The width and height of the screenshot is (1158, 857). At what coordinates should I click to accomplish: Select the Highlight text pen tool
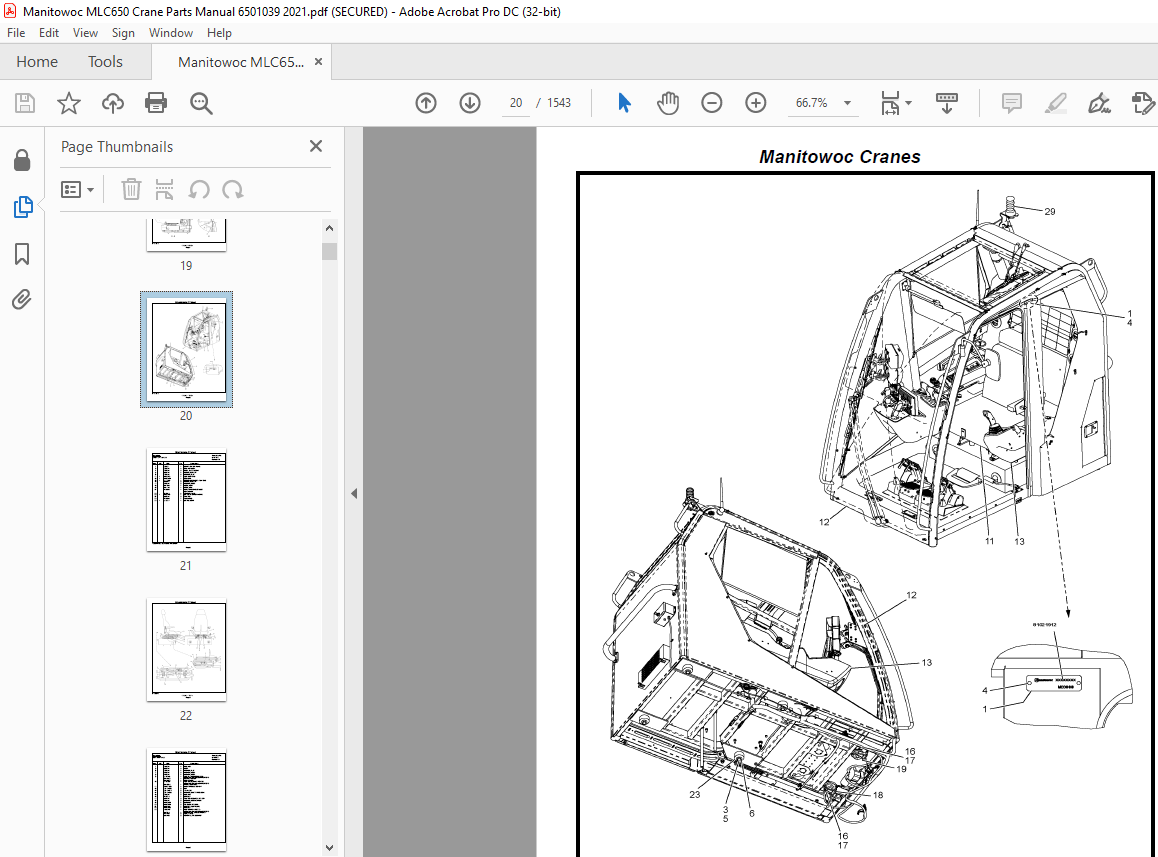1055,103
